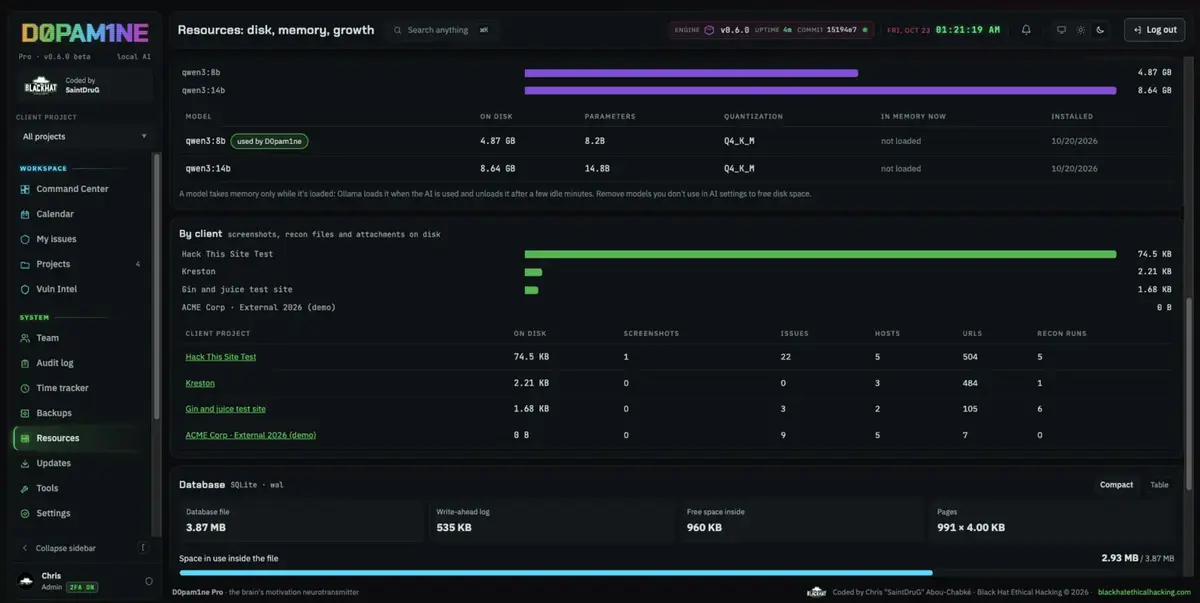Switch the database view to Compact
1200x603 pixels.
(1116, 485)
